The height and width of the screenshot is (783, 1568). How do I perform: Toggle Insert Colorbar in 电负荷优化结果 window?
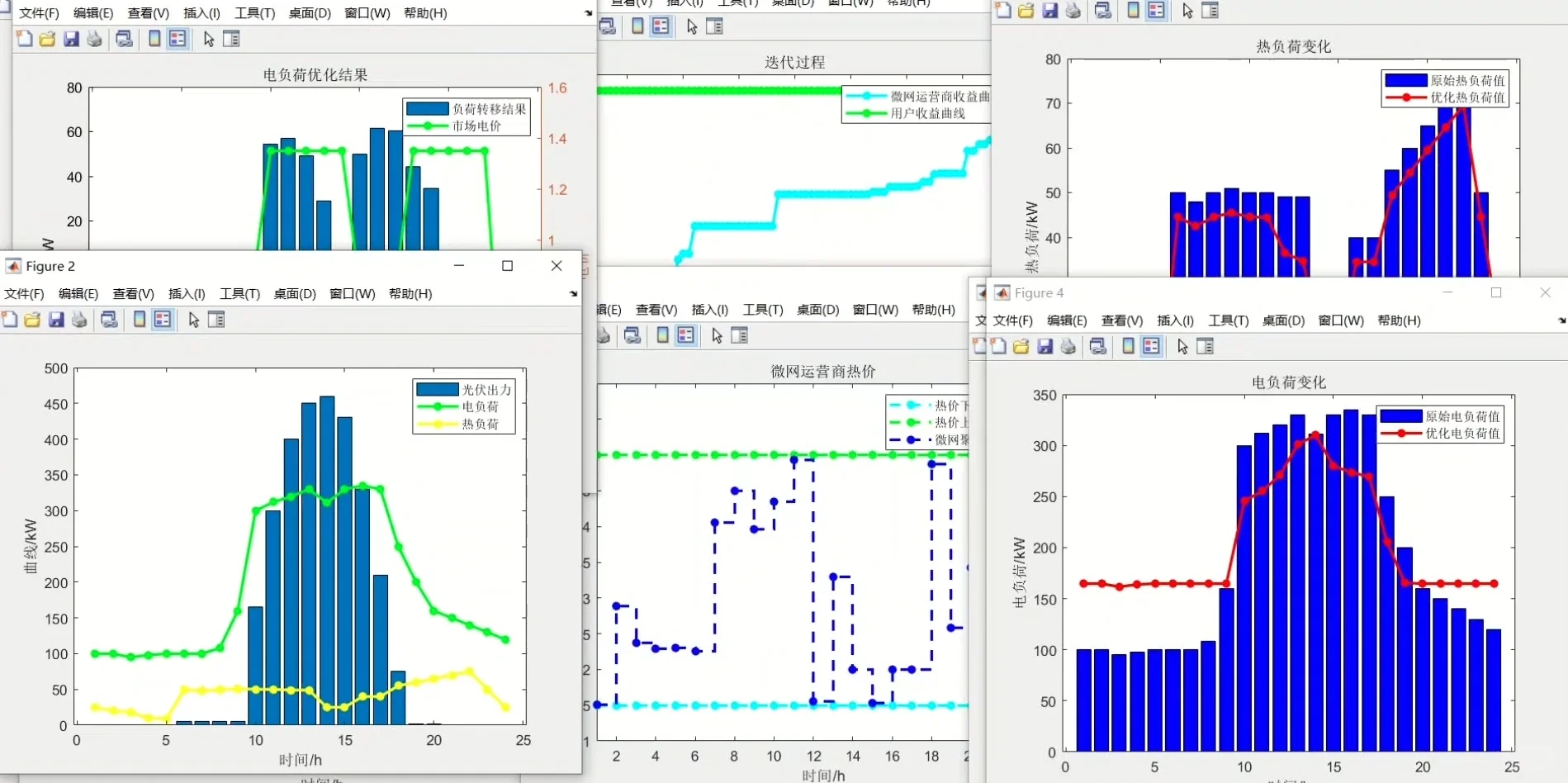point(154,39)
